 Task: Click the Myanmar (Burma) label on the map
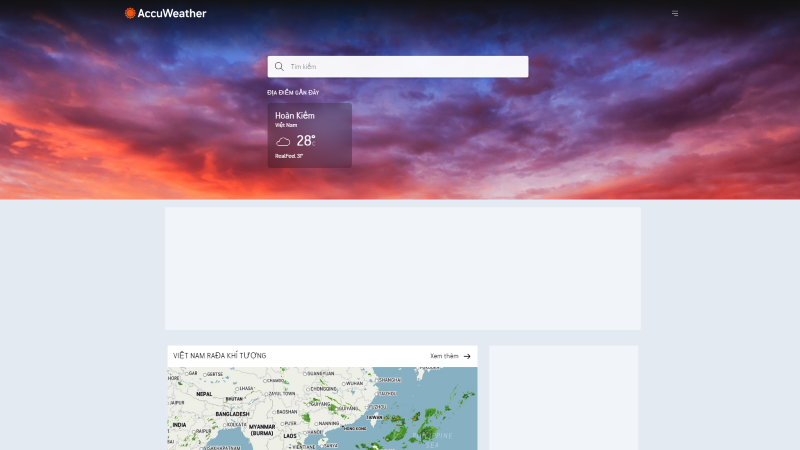(262, 430)
